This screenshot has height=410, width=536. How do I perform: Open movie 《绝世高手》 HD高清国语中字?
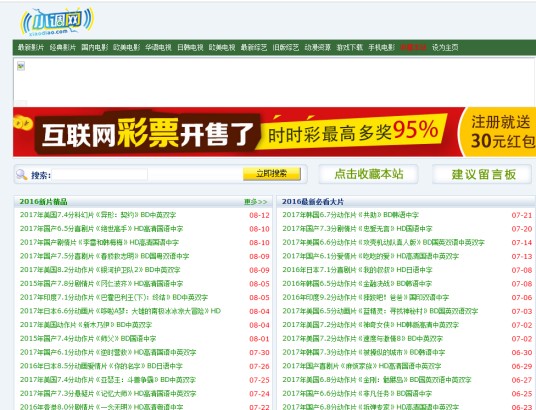[x=102, y=229]
